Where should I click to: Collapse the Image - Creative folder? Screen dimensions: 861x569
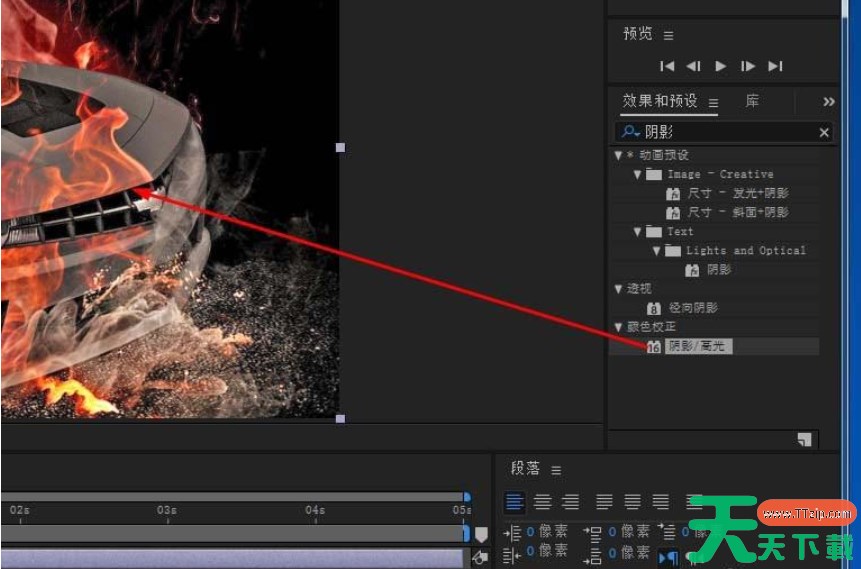[x=638, y=174]
